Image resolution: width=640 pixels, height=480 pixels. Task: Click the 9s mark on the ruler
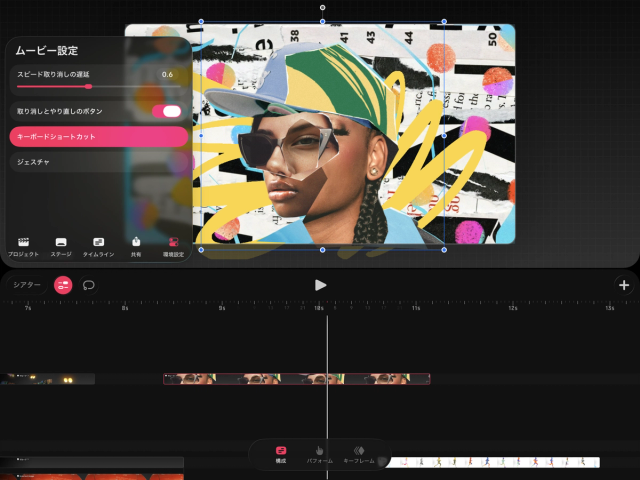[222, 308]
